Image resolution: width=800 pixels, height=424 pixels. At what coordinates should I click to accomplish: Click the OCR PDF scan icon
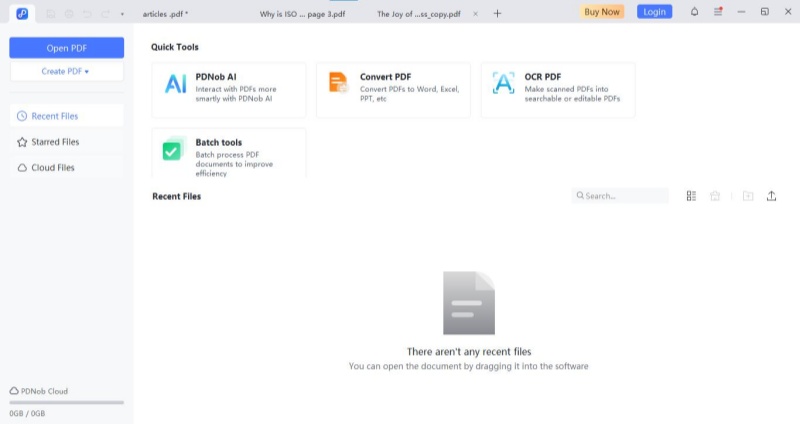[504, 83]
